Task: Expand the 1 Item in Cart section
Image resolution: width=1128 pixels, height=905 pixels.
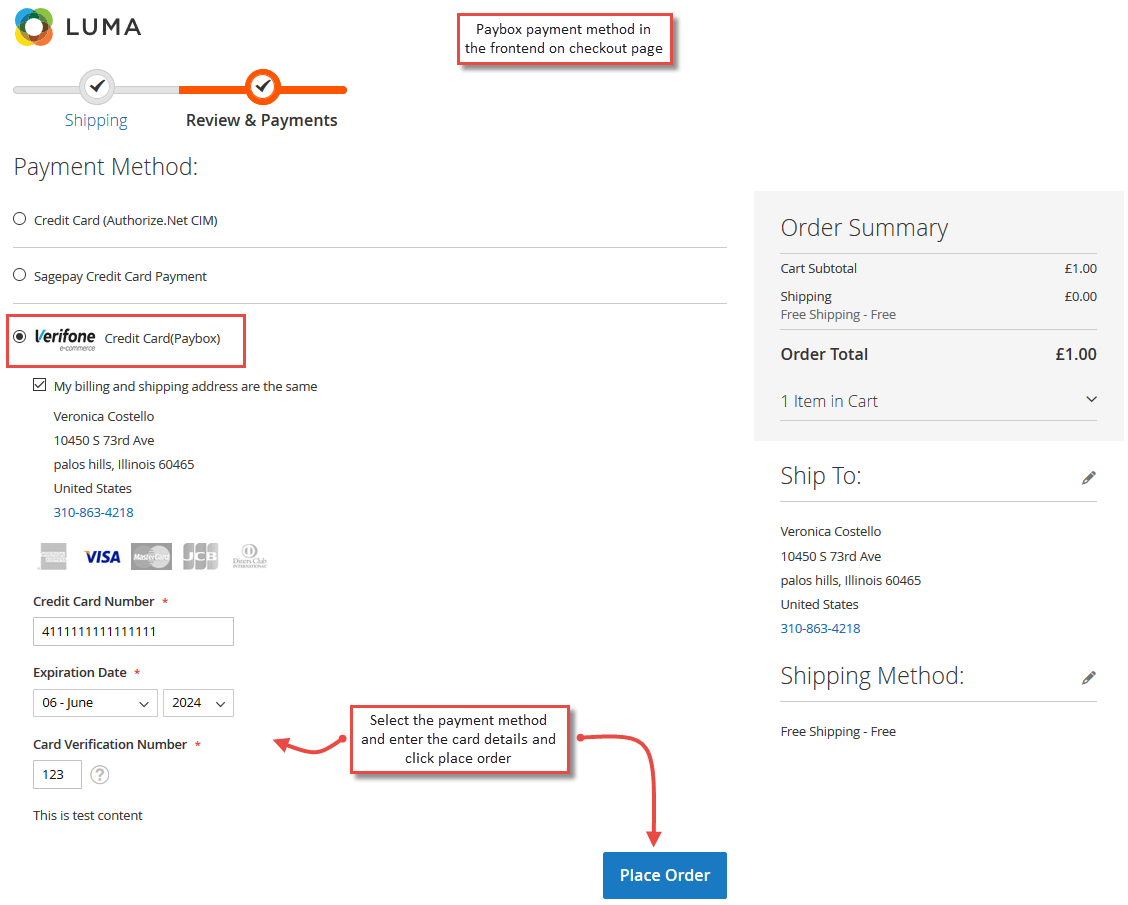Action: (1093, 400)
